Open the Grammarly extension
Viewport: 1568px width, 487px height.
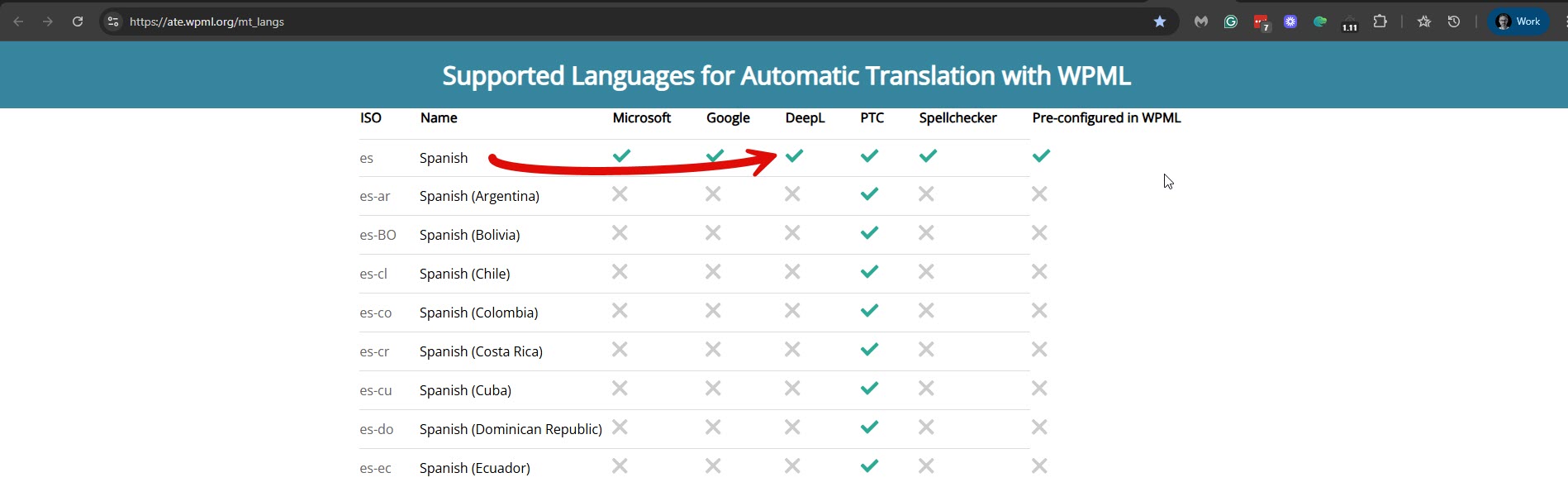[x=1231, y=21]
